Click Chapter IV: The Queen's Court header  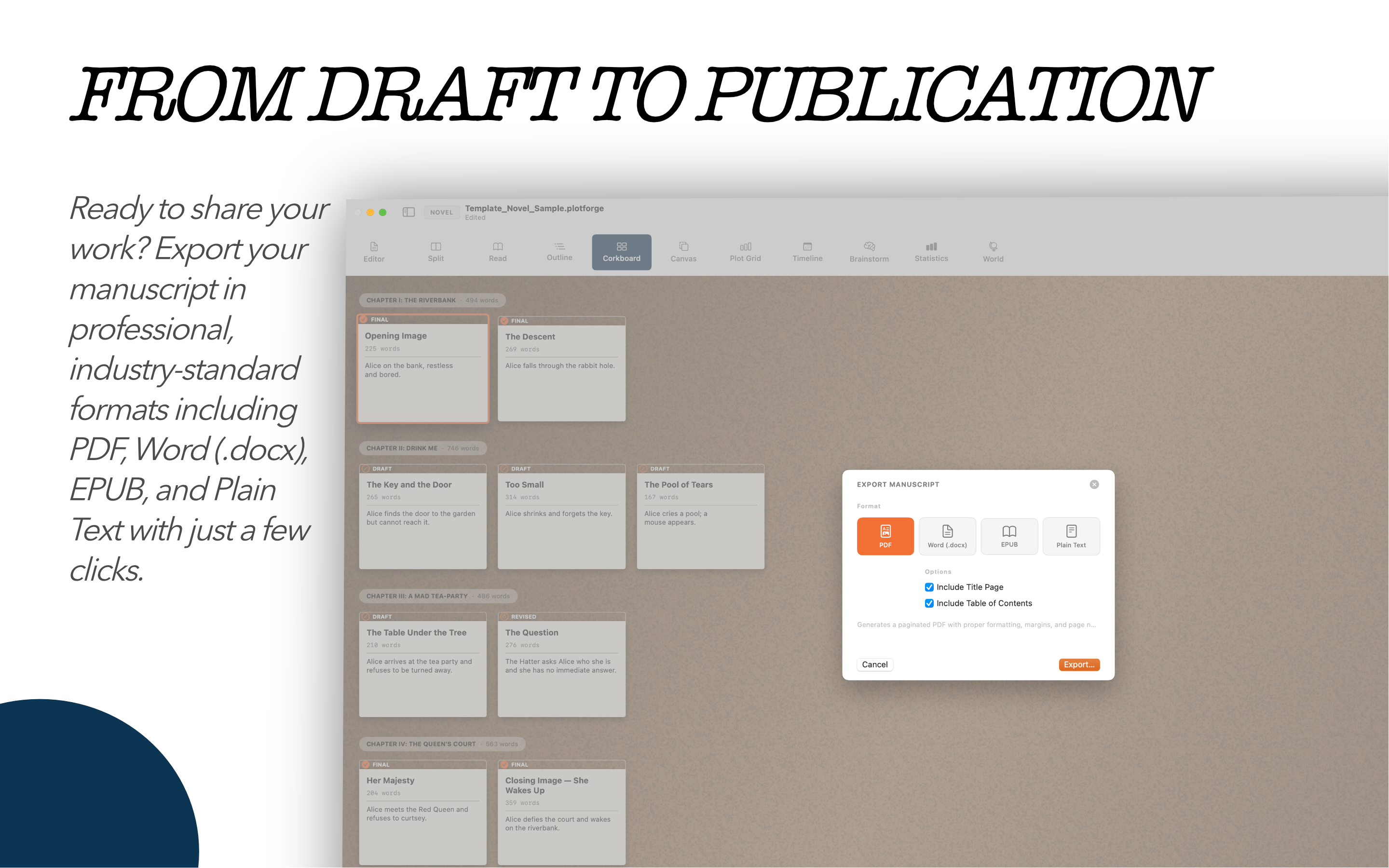442,744
